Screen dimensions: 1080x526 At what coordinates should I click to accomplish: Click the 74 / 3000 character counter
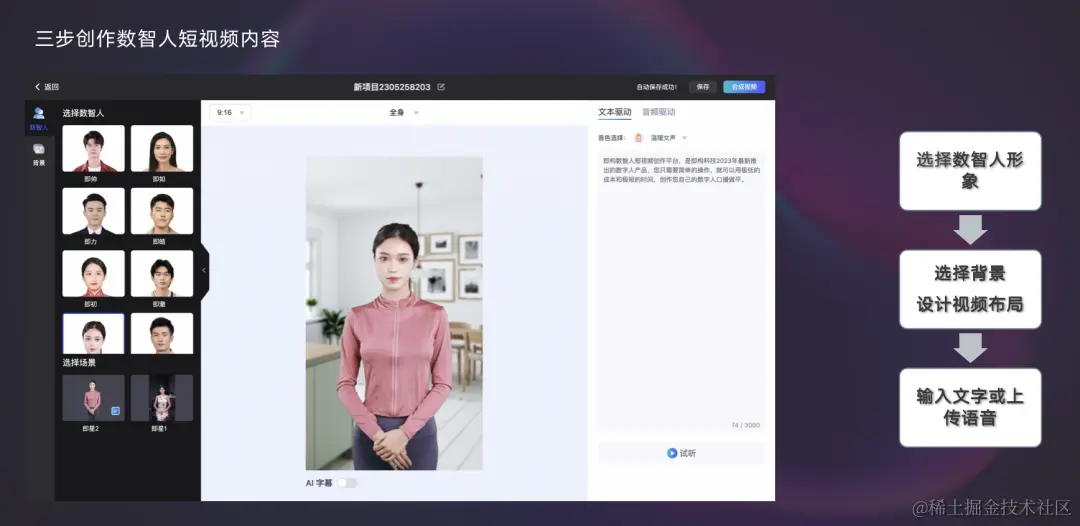click(745, 425)
